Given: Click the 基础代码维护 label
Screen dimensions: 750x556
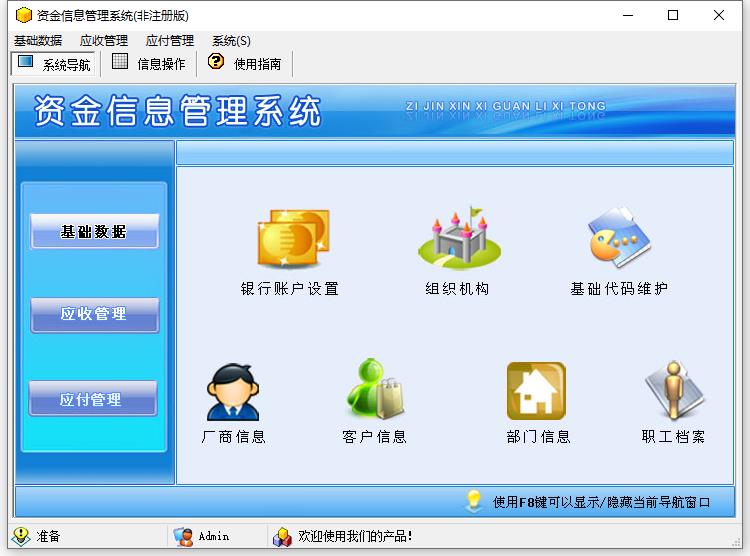Looking at the screenshot, I should click(x=619, y=289).
